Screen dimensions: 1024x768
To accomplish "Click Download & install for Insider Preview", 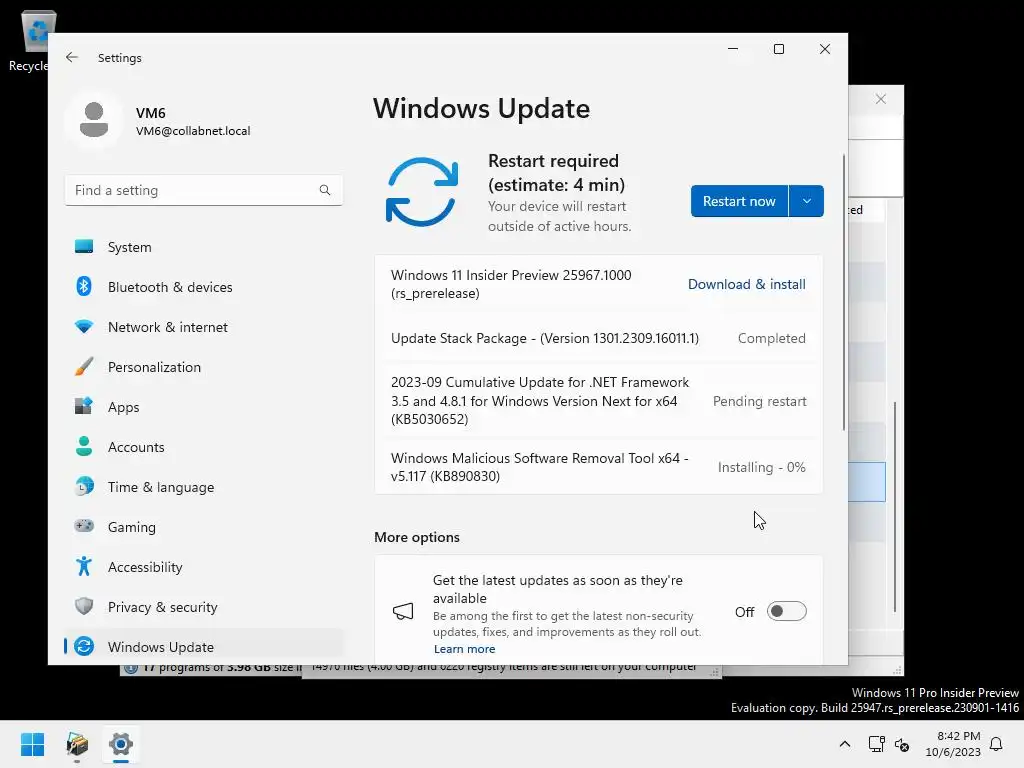I will click(x=746, y=284).
